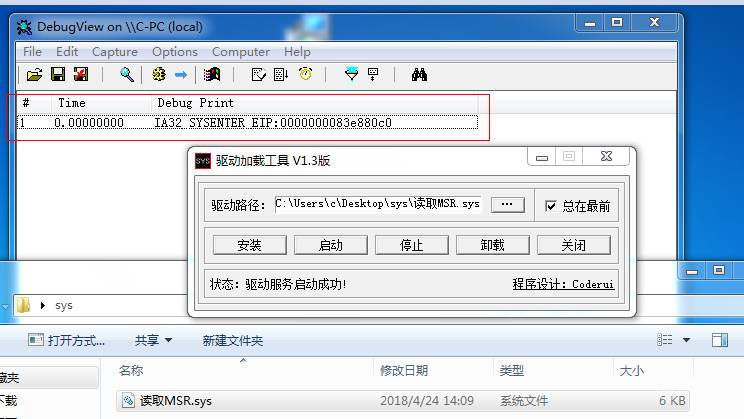The height and width of the screenshot is (419, 744).
Task: Expand the sys breadcrumb arrow
Action: pyautogui.click(x=43, y=305)
